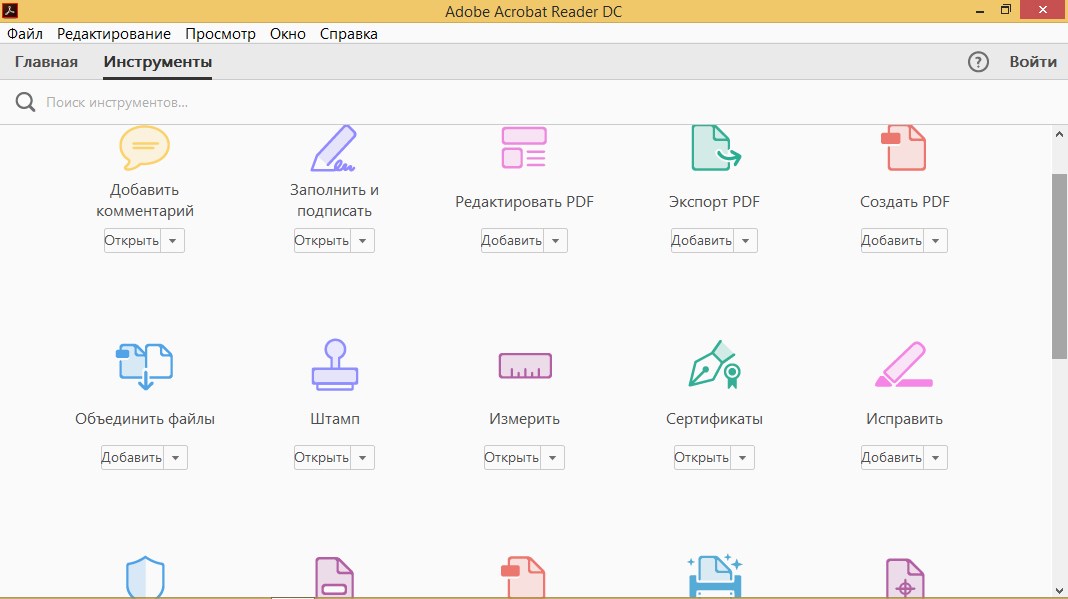Select the purple document form icon in bottom row

pyautogui.click(x=334, y=578)
